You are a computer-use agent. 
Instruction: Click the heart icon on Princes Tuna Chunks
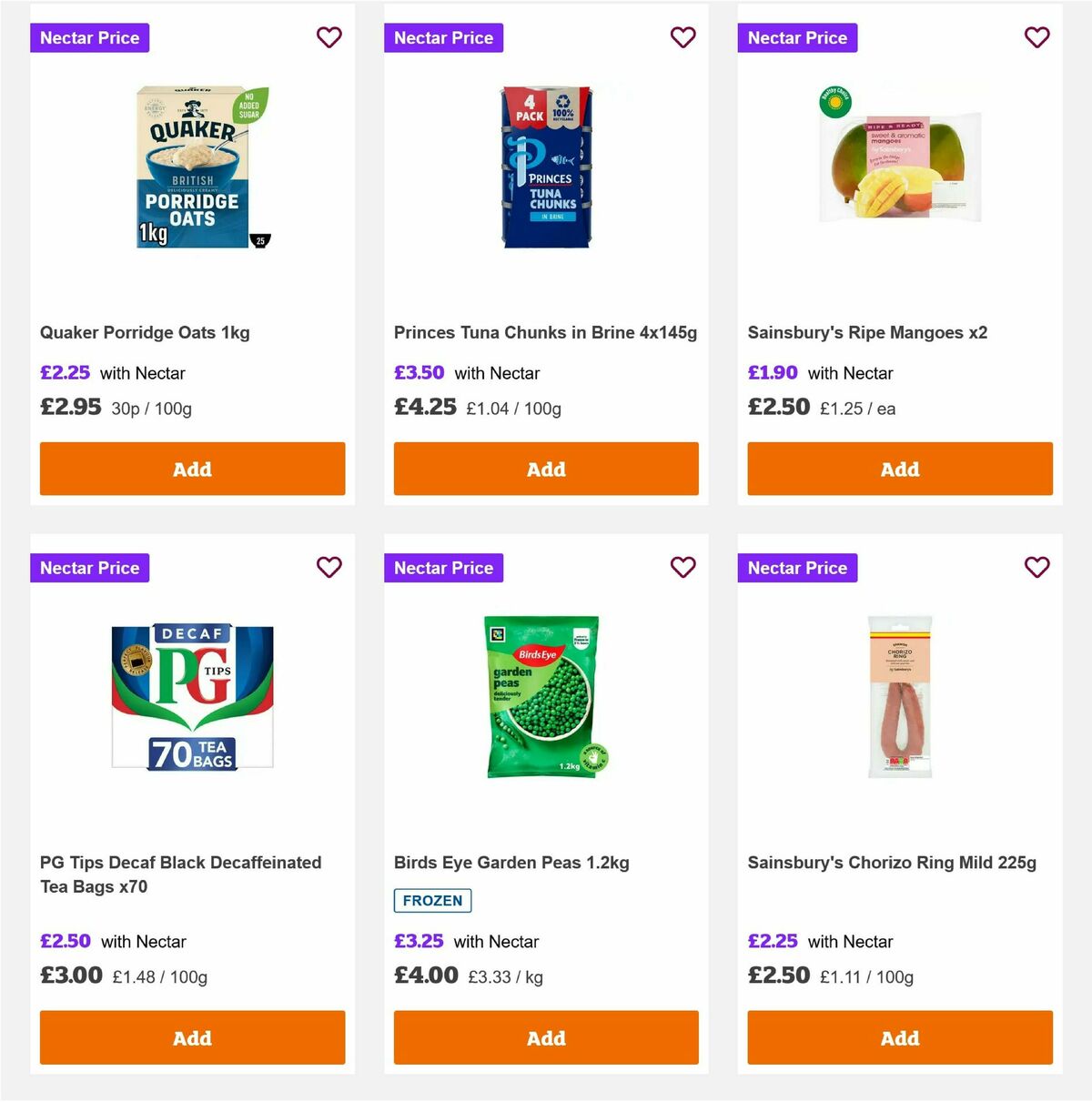(682, 37)
